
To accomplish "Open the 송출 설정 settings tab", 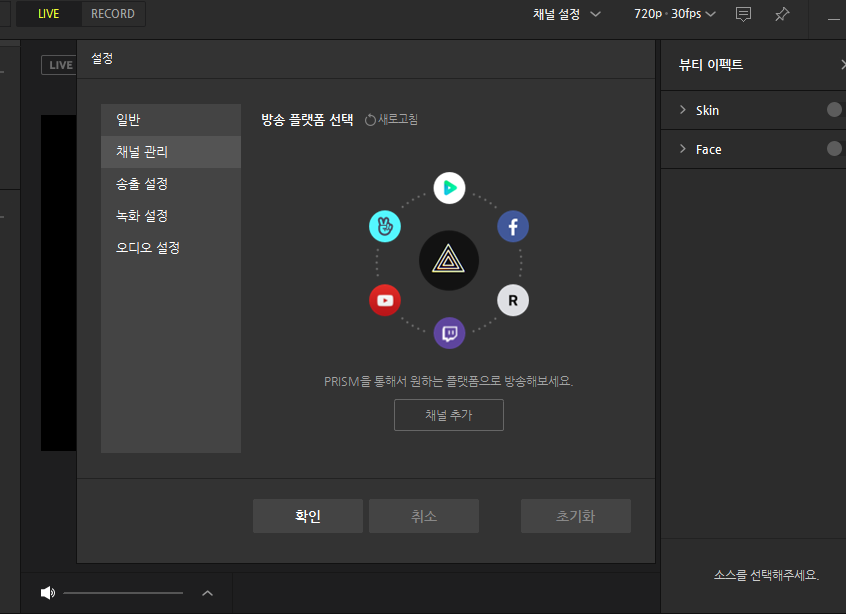I will tap(170, 183).
